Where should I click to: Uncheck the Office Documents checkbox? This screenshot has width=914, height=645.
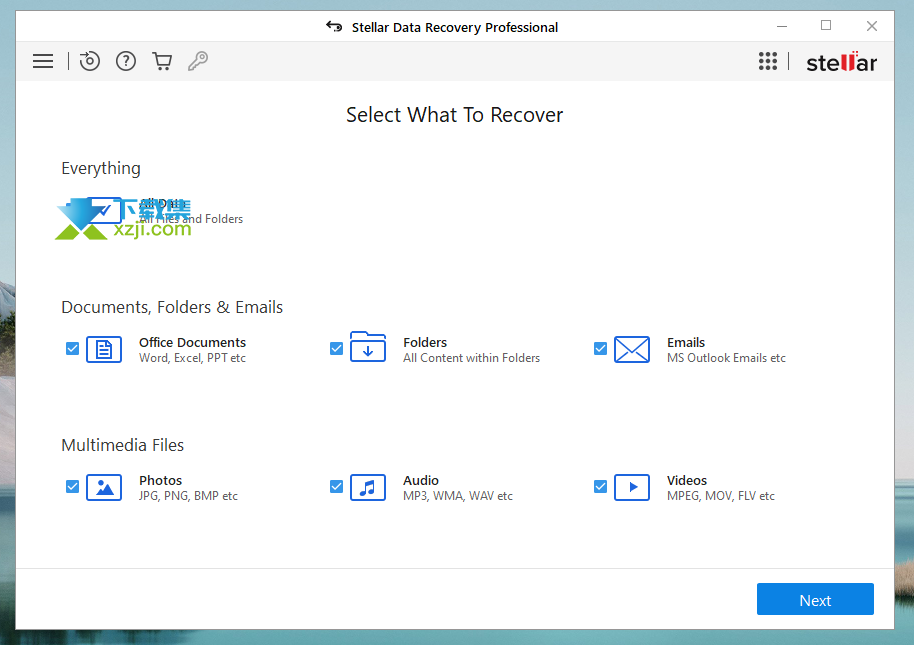point(72,348)
